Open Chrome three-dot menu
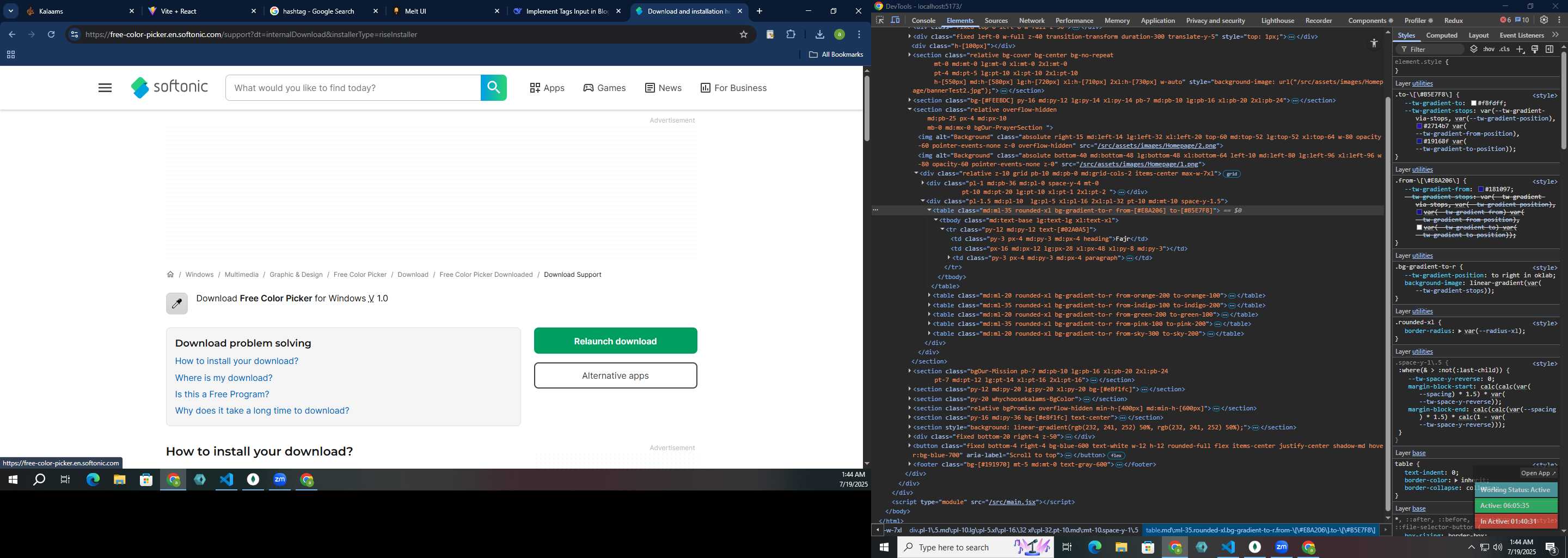 tap(859, 35)
